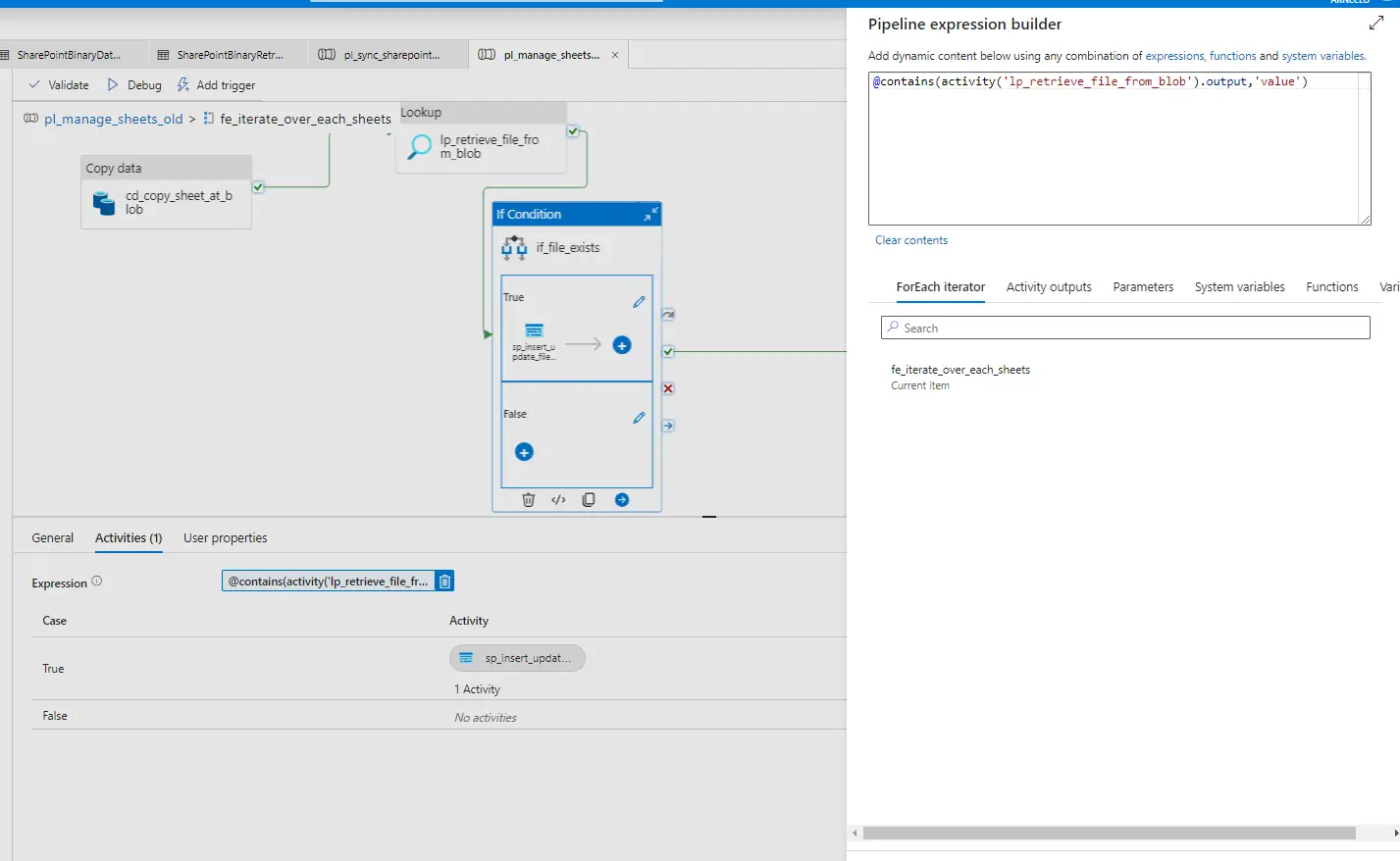1400x861 pixels.
Task: Open the General tab
Action: [52, 538]
